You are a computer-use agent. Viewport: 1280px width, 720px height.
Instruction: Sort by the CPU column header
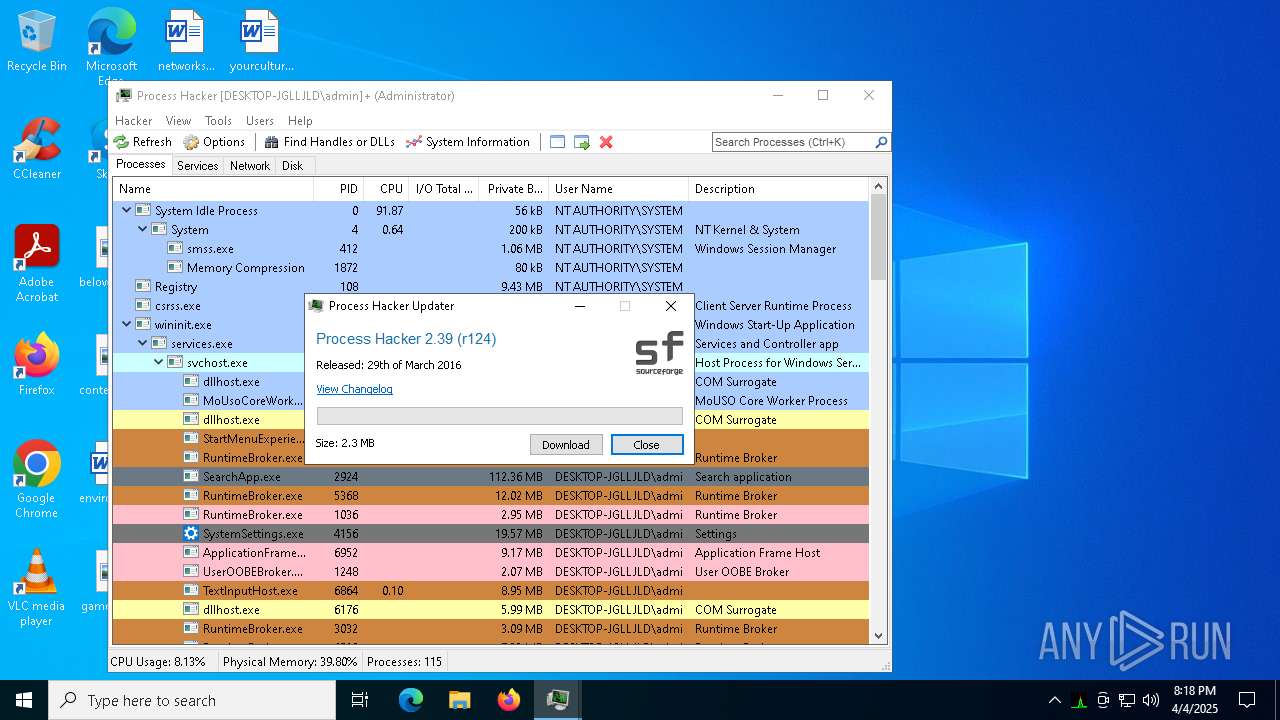coord(385,189)
